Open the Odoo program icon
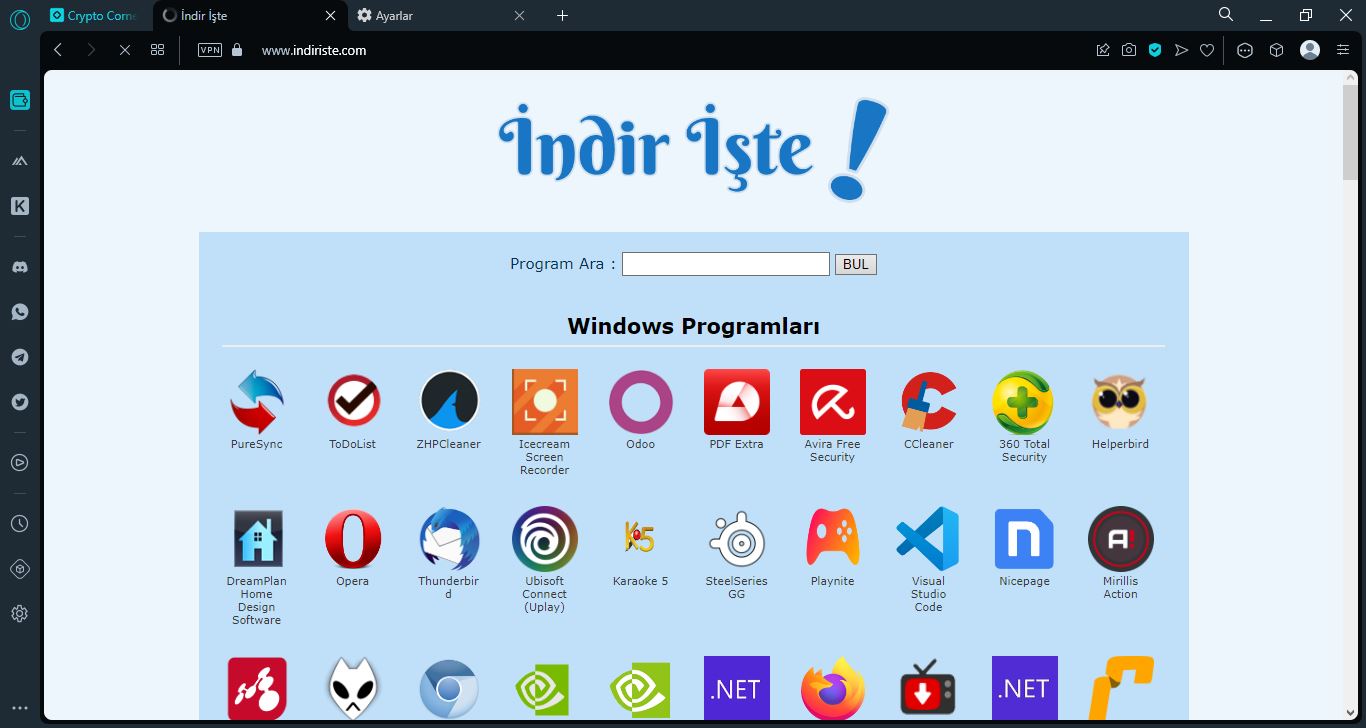The width and height of the screenshot is (1366, 728). point(641,402)
